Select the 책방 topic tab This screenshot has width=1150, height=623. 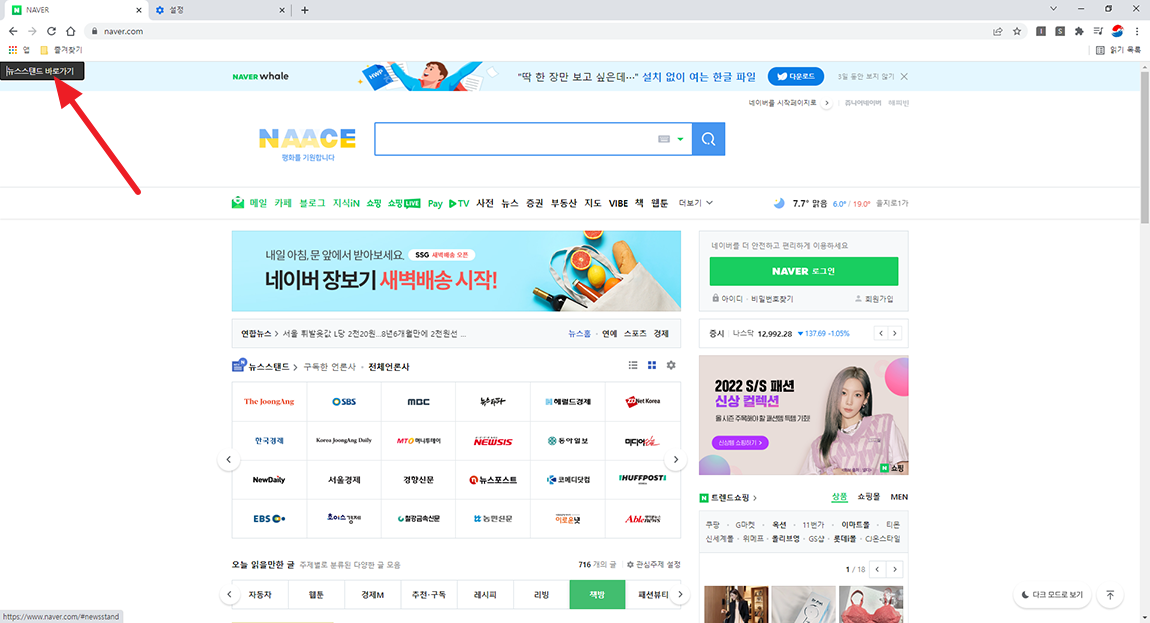click(x=597, y=594)
